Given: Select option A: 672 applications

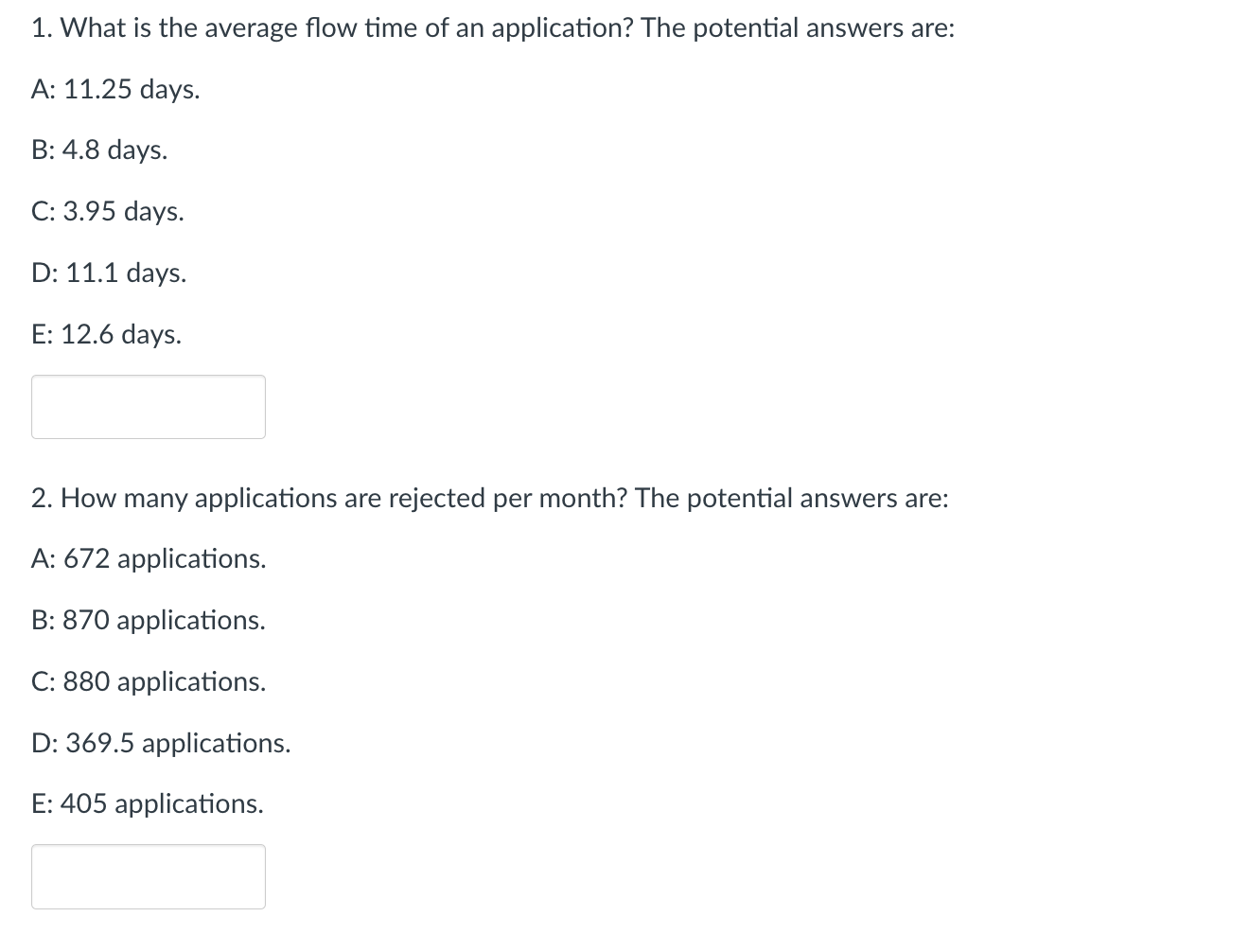Looking at the screenshot, I should 149,558.
